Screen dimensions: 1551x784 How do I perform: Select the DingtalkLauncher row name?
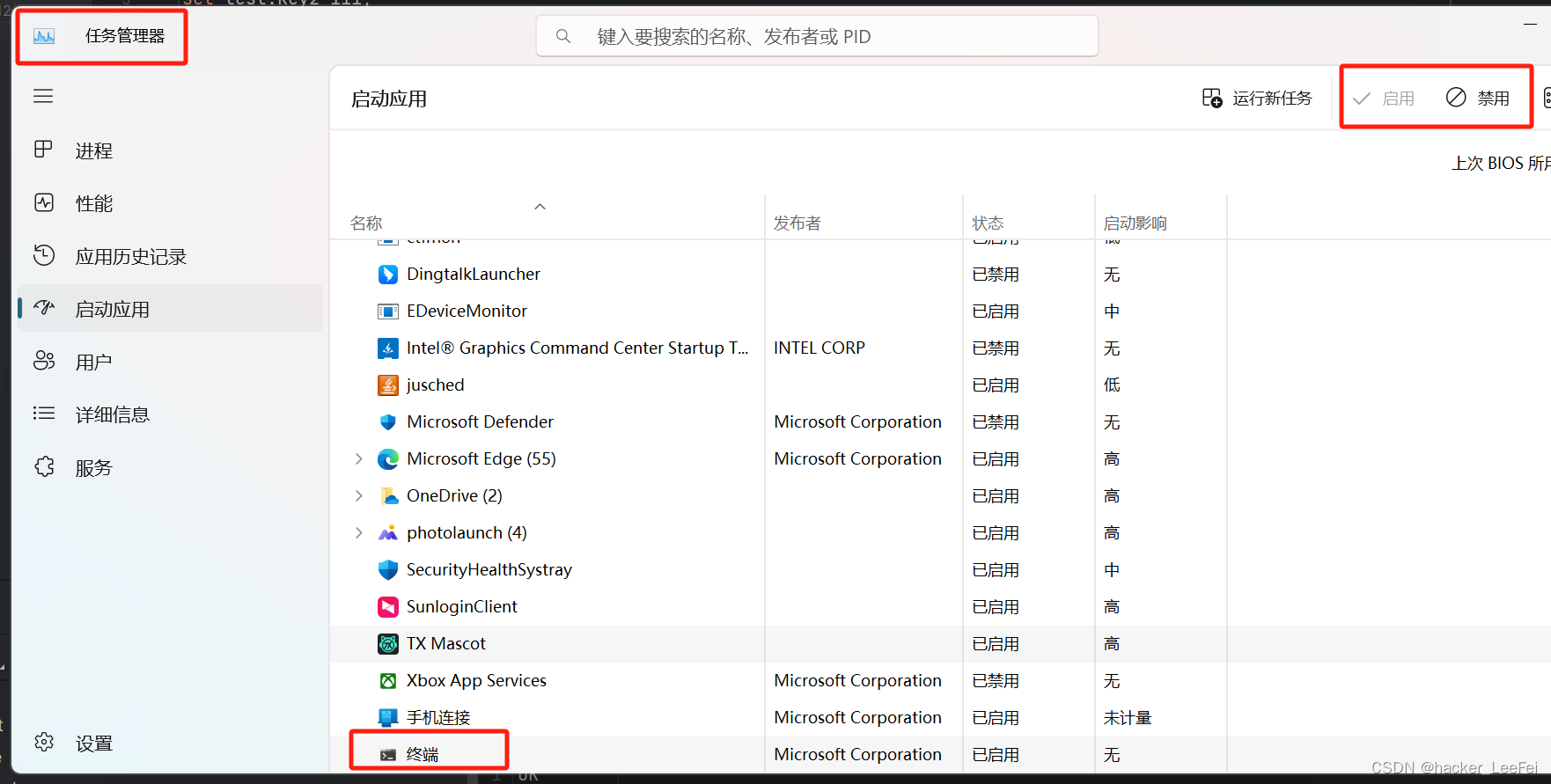pyautogui.click(x=473, y=274)
